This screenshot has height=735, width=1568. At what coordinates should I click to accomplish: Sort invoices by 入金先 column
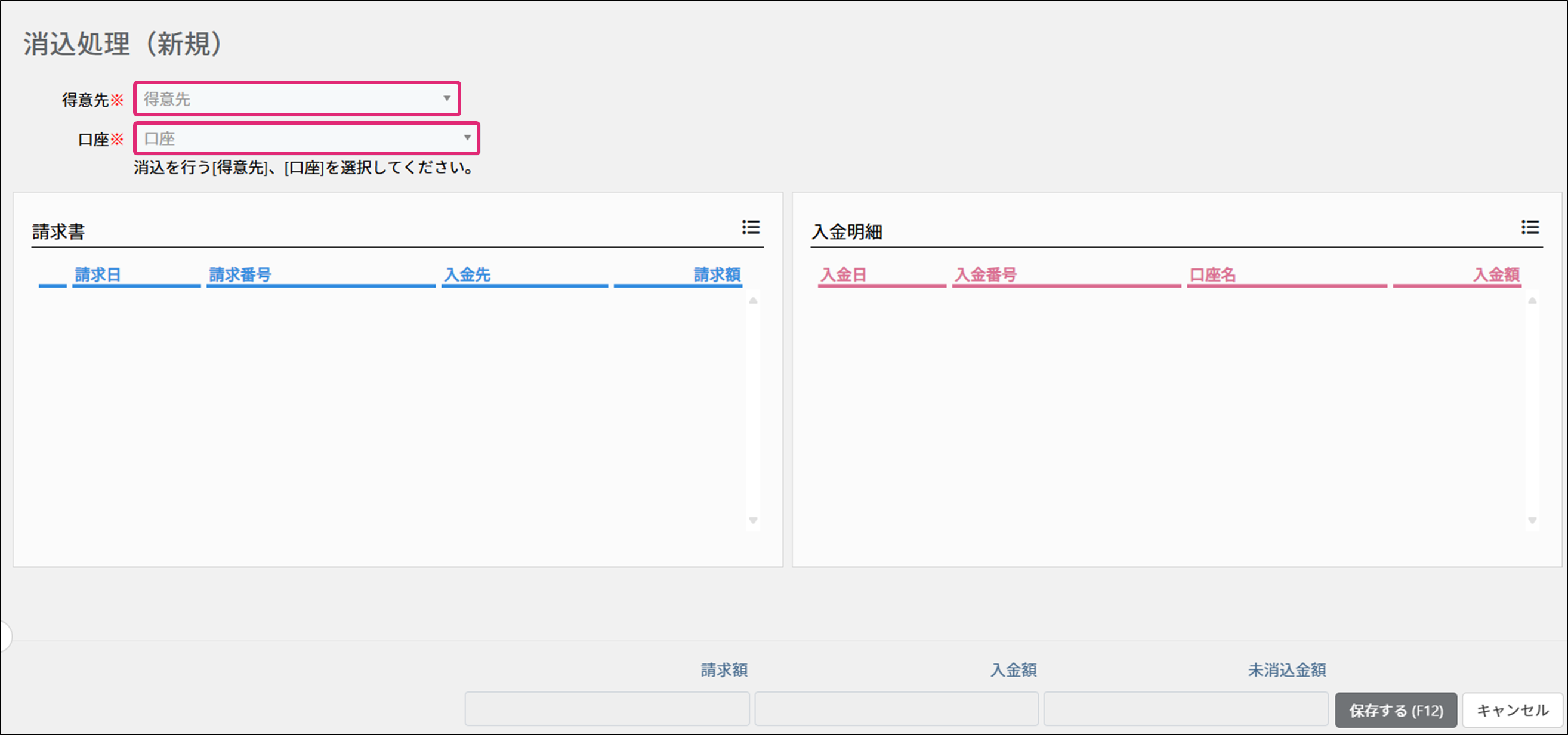467,275
